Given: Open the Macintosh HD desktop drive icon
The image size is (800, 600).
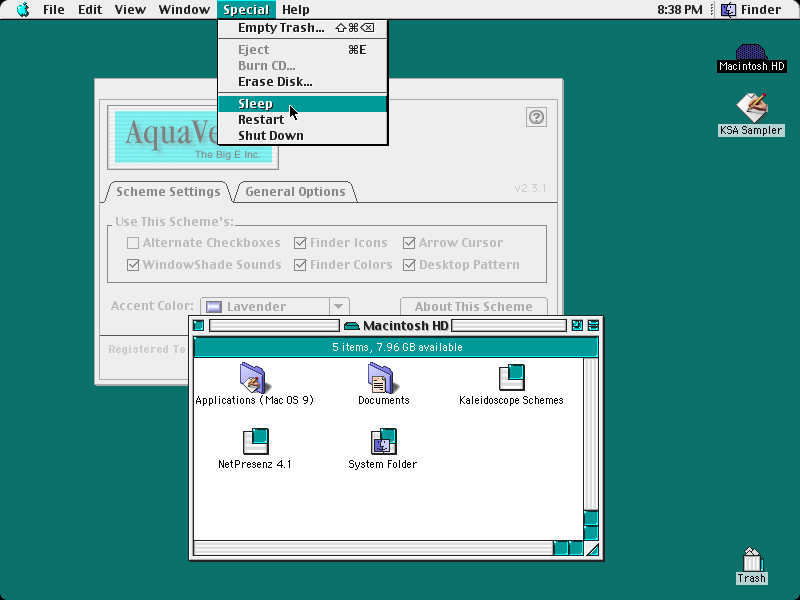Looking at the screenshot, I should click(751, 52).
